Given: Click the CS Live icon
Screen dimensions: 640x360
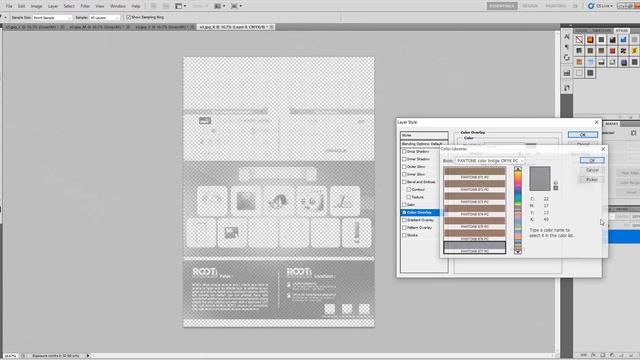Looking at the screenshot, I should (591, 6).
